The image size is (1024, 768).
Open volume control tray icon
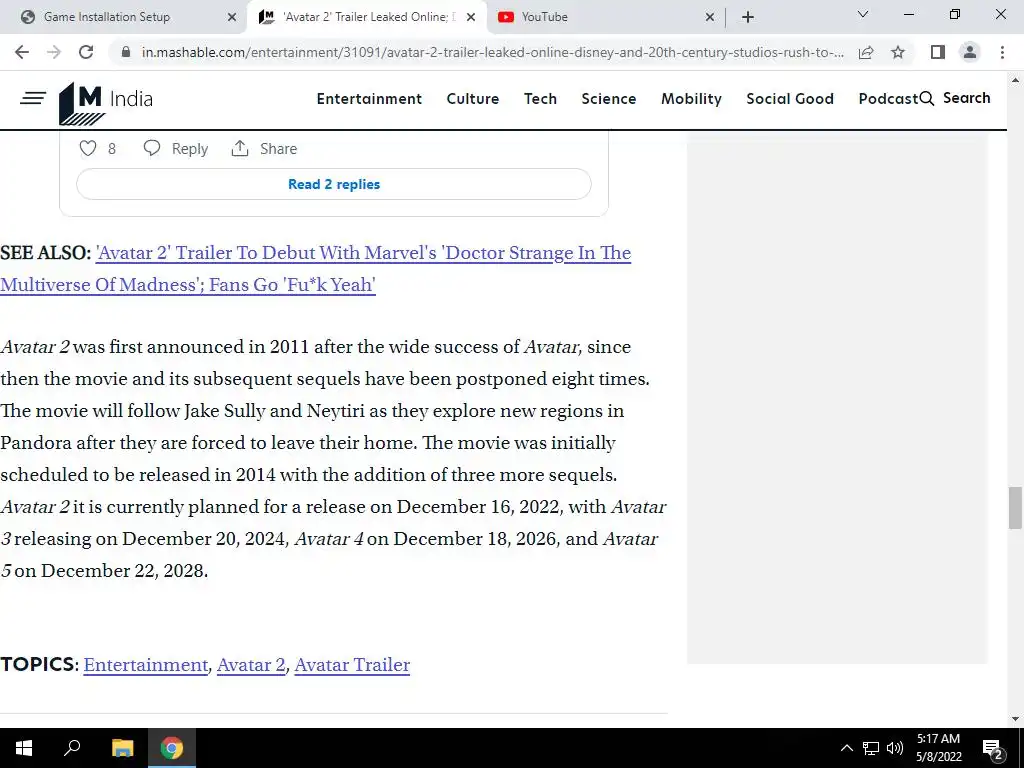[x=895, y=748]
